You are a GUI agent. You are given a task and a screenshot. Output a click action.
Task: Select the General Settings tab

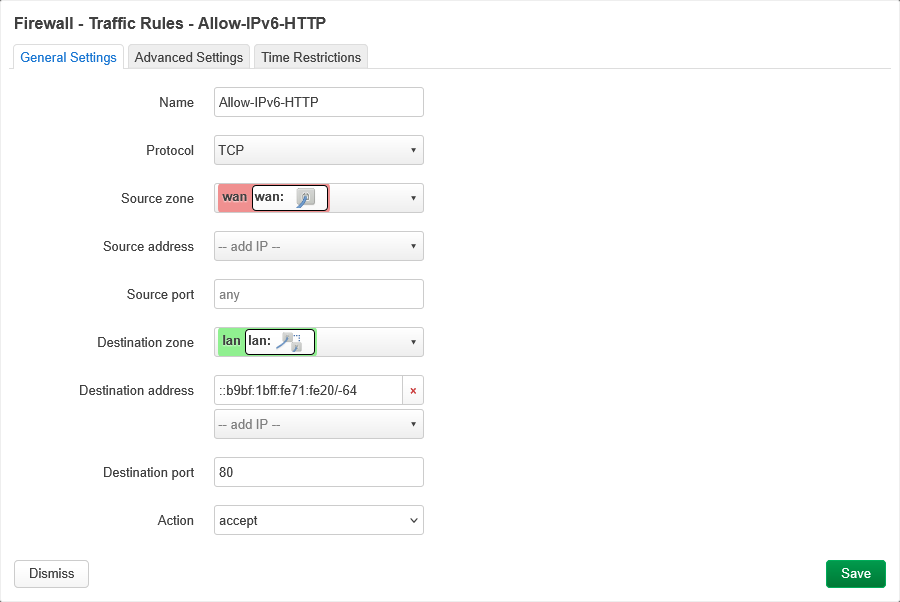(x=68, y=57)
